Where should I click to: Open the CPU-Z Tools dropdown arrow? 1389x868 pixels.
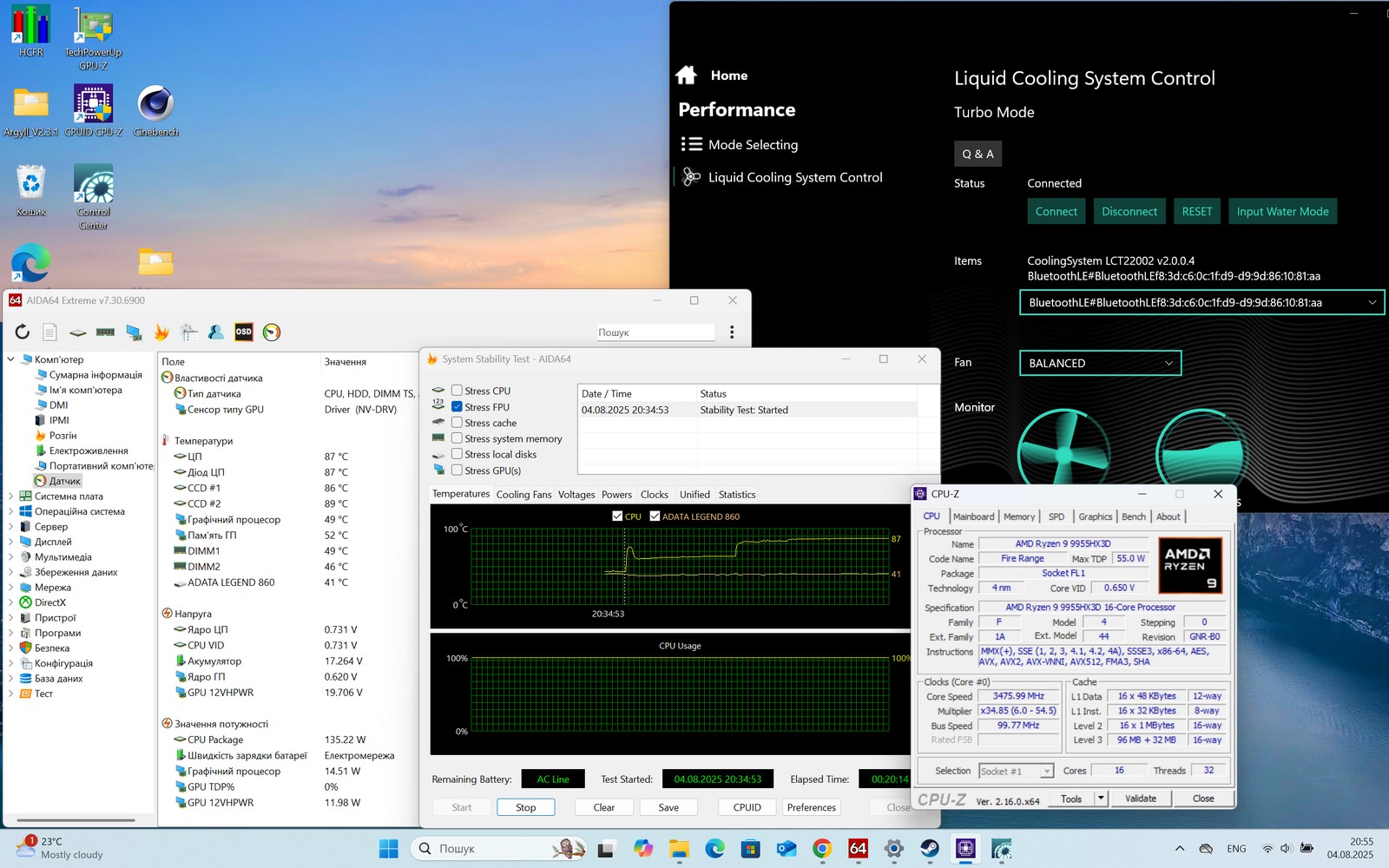[1101, 798]
